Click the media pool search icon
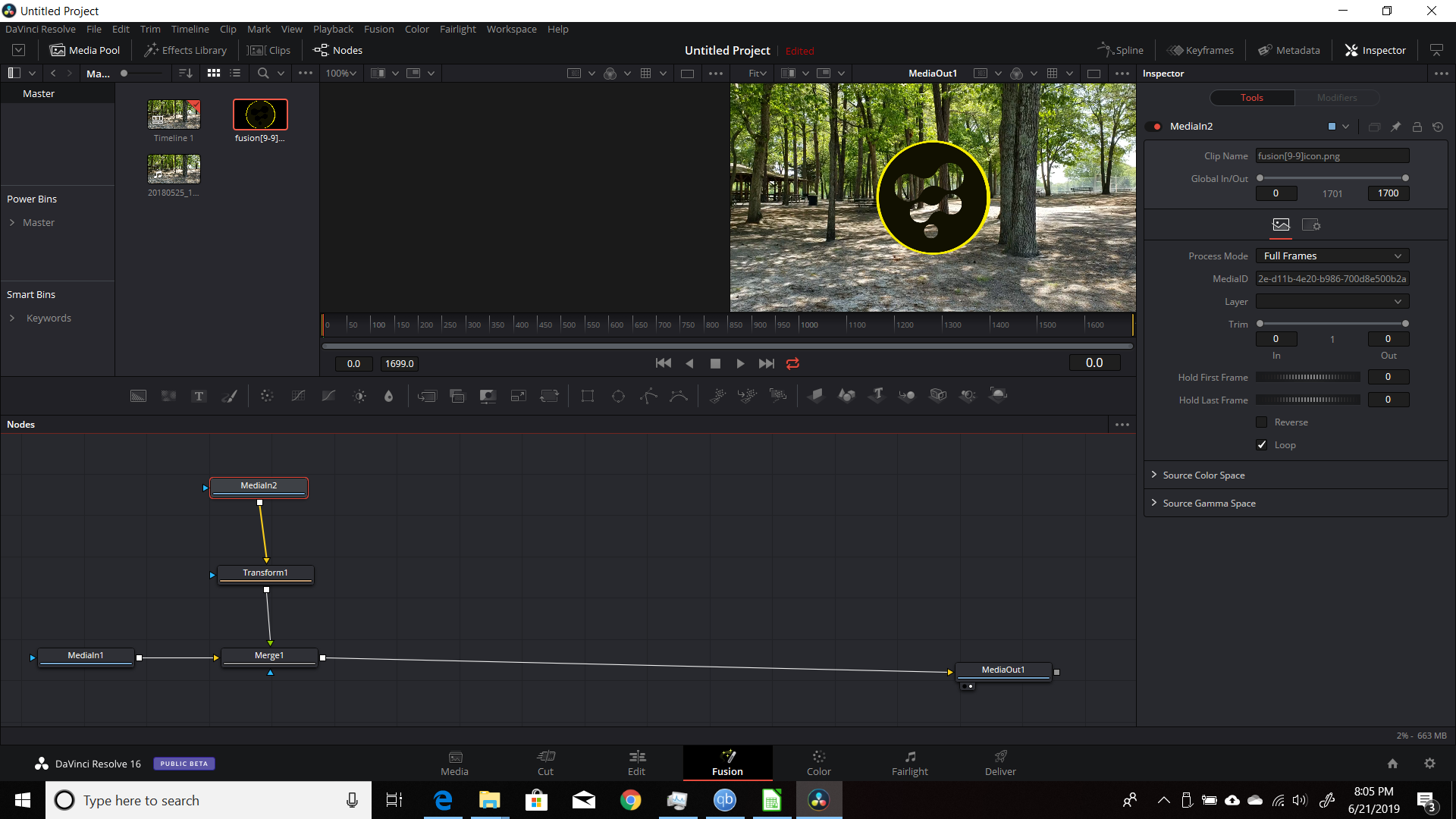Image resolution: width=1456 pixels, height=819 pixels. [x=263, y=74]
